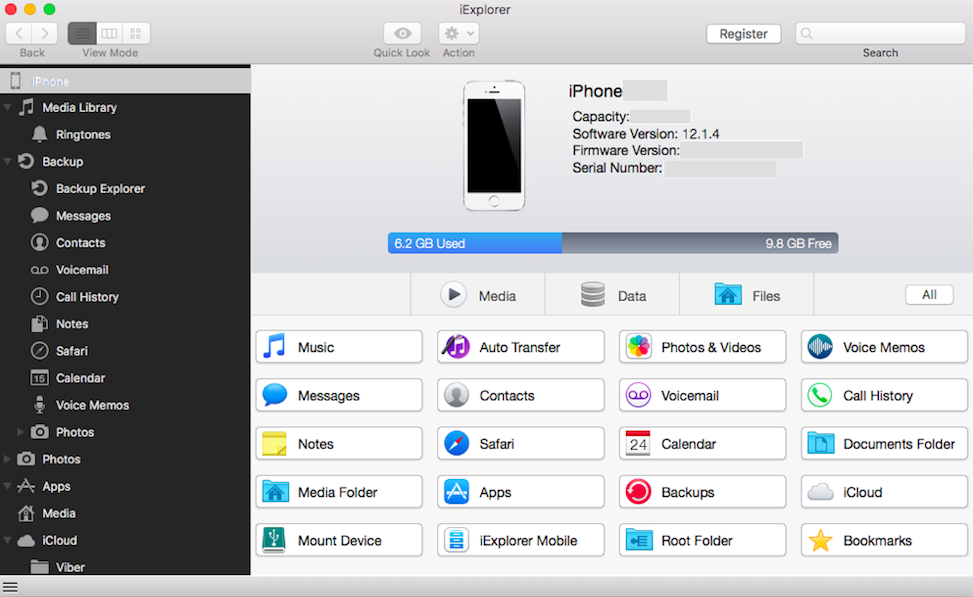Image resolution: width=973 pixels, height=597 pixels.
Task: Switch to column view mode
Action: point(109,34)
